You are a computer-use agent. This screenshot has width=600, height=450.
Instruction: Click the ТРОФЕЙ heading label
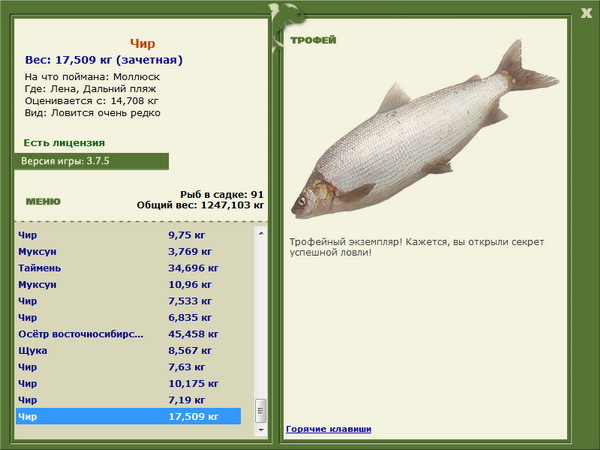coord(313,40)
